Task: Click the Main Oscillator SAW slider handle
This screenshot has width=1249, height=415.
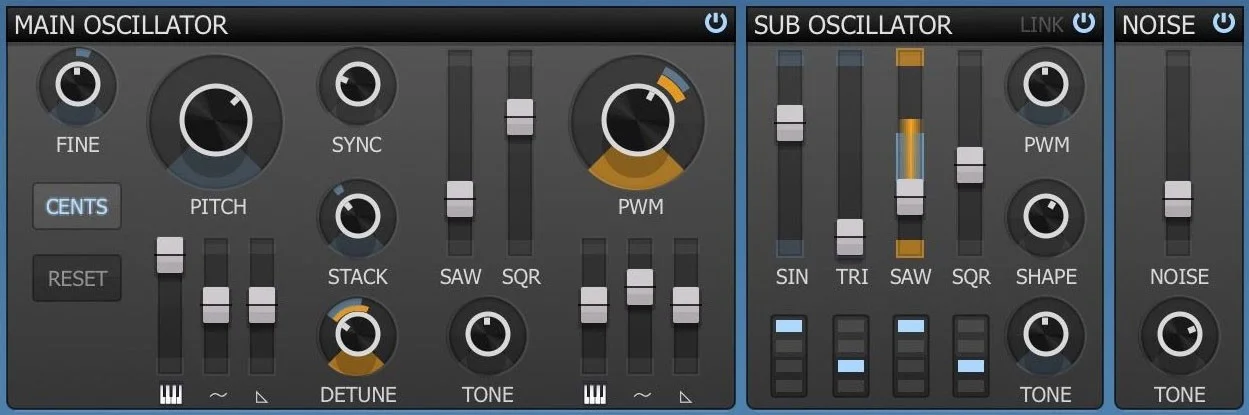Action: click(460, 199)
